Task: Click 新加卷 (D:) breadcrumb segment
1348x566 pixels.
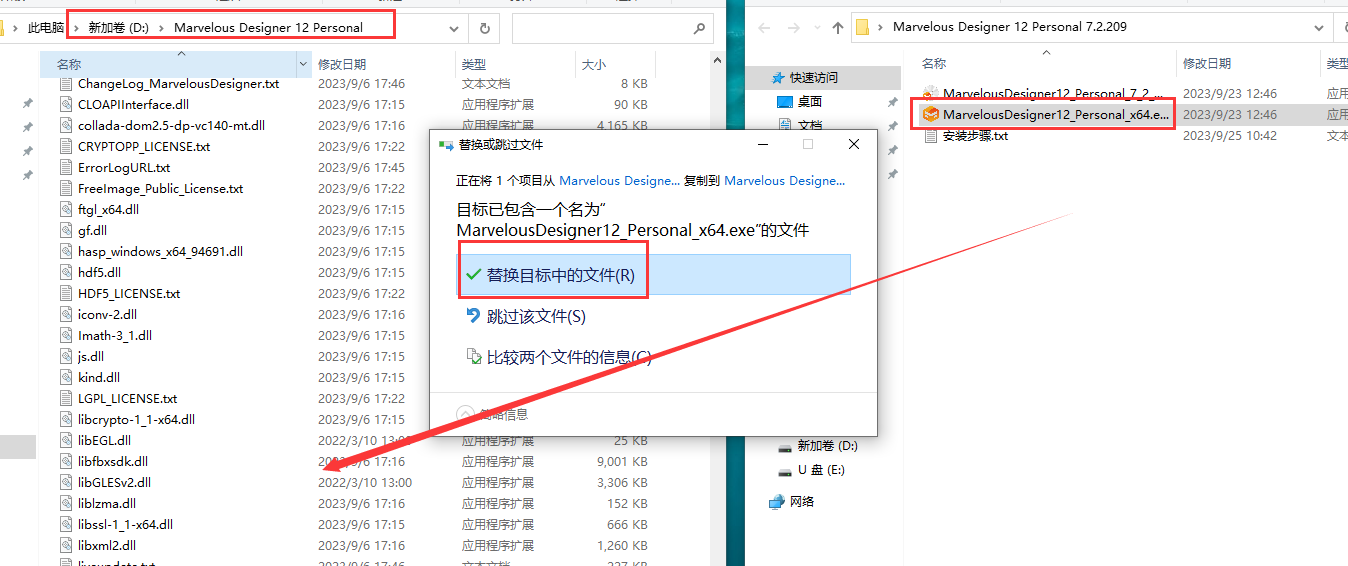Action: 118,28
